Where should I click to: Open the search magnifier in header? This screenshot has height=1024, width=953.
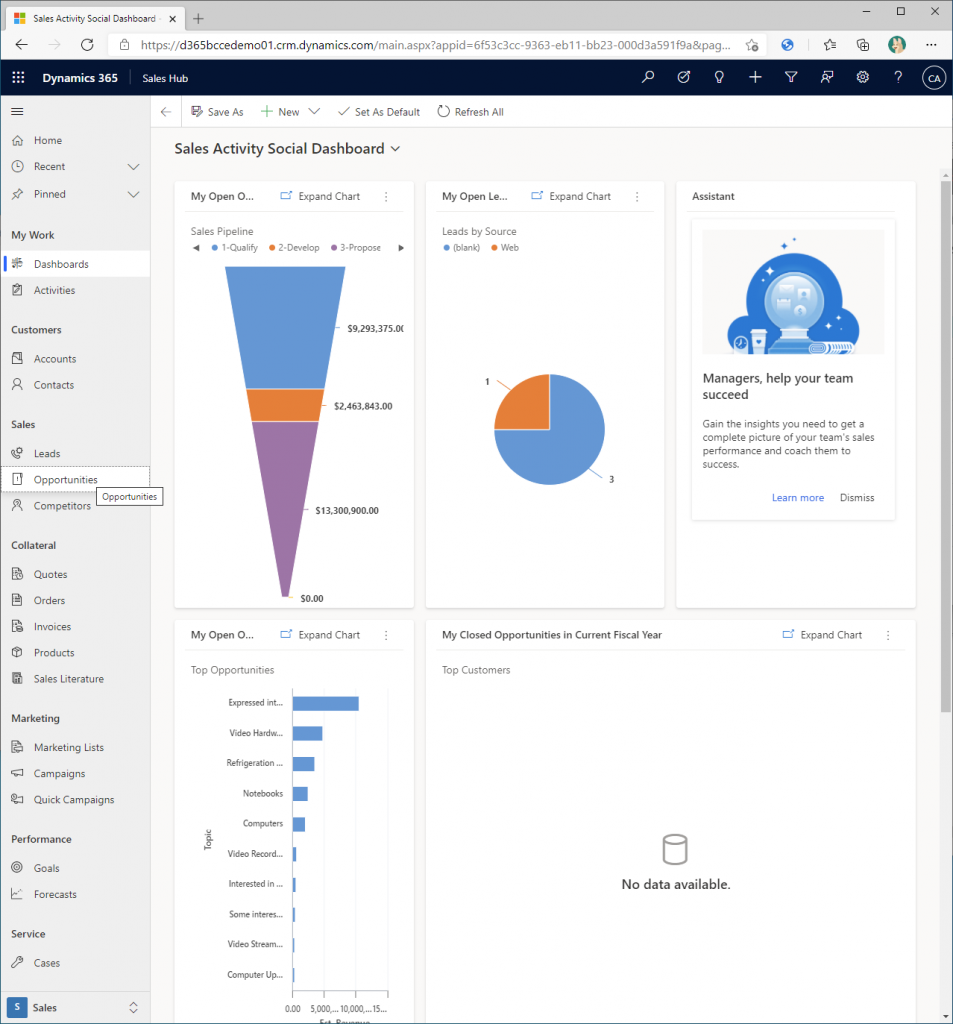tap(648, 78)
